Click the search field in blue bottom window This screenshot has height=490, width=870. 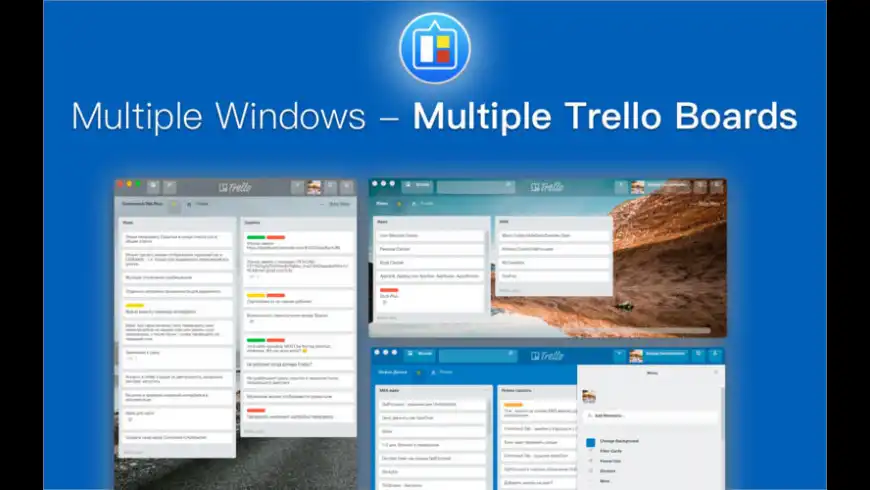point(478,355)
